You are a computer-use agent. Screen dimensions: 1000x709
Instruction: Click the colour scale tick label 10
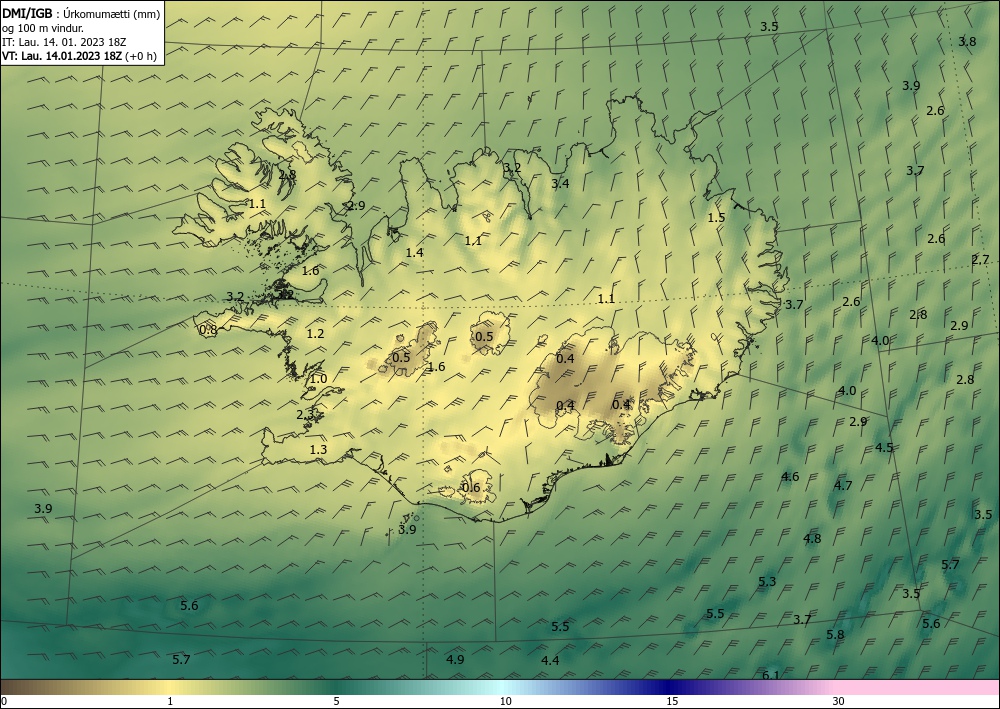[x=506, y=702]
